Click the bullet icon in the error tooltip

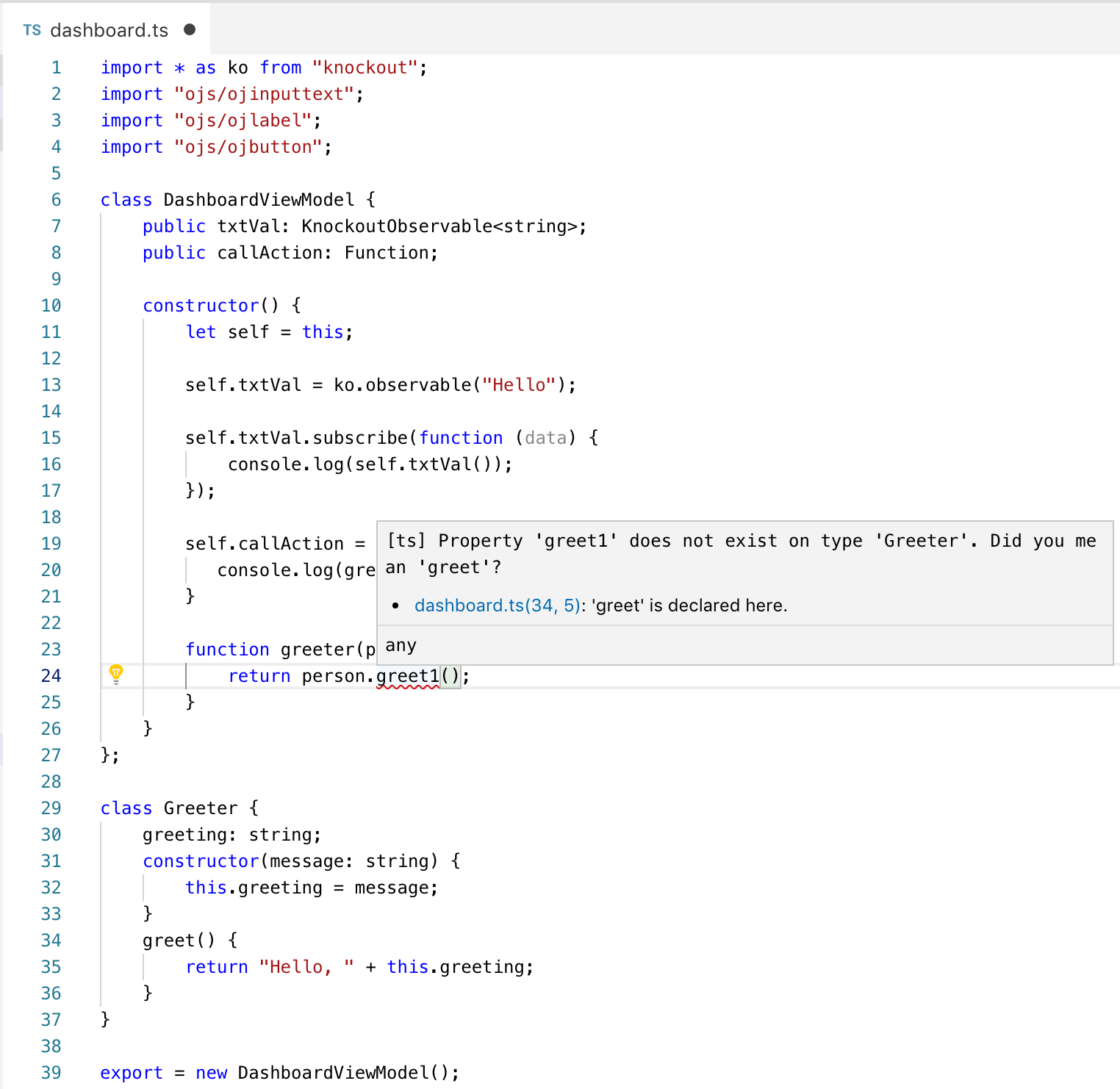coord(395,605)
